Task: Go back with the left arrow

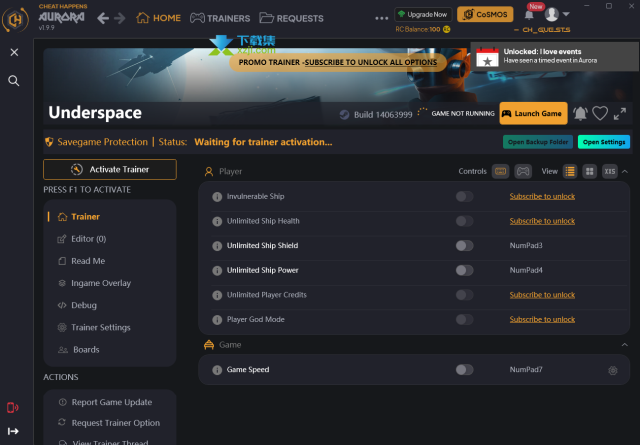Action: click(103, 18)
